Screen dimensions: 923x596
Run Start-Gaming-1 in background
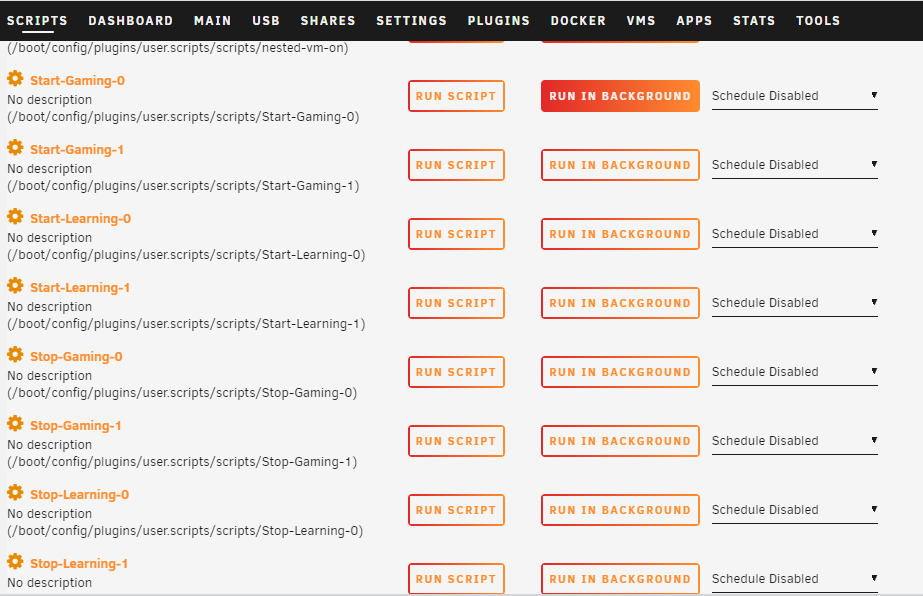[620, 165]
